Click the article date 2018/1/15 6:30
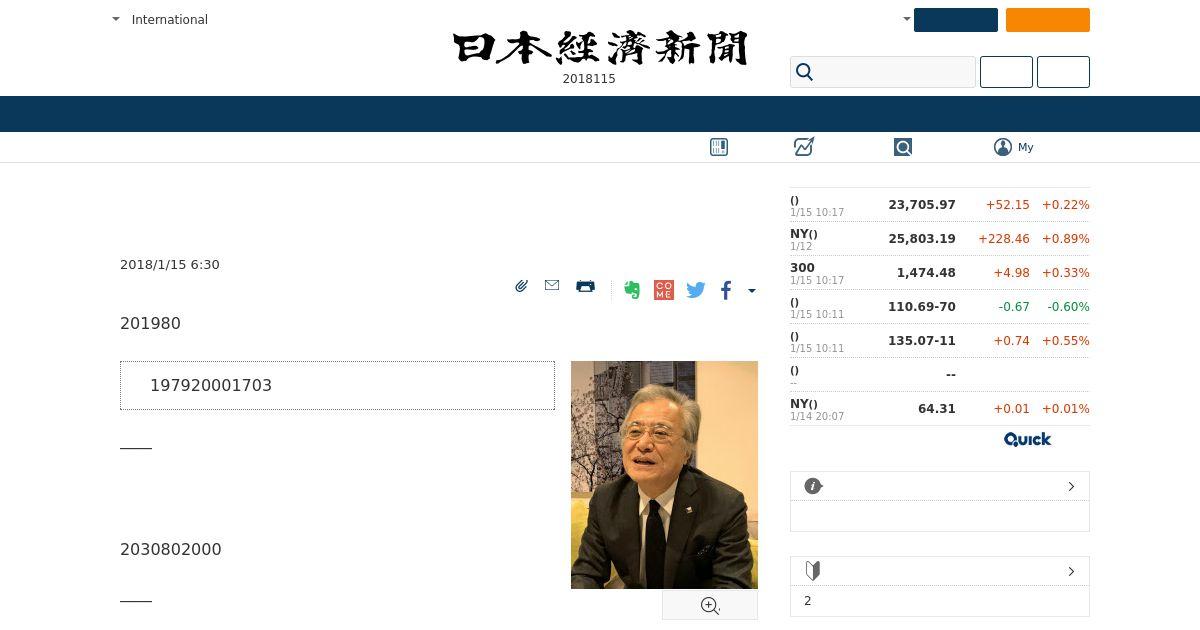1200x630 pixels. [170, 265]
